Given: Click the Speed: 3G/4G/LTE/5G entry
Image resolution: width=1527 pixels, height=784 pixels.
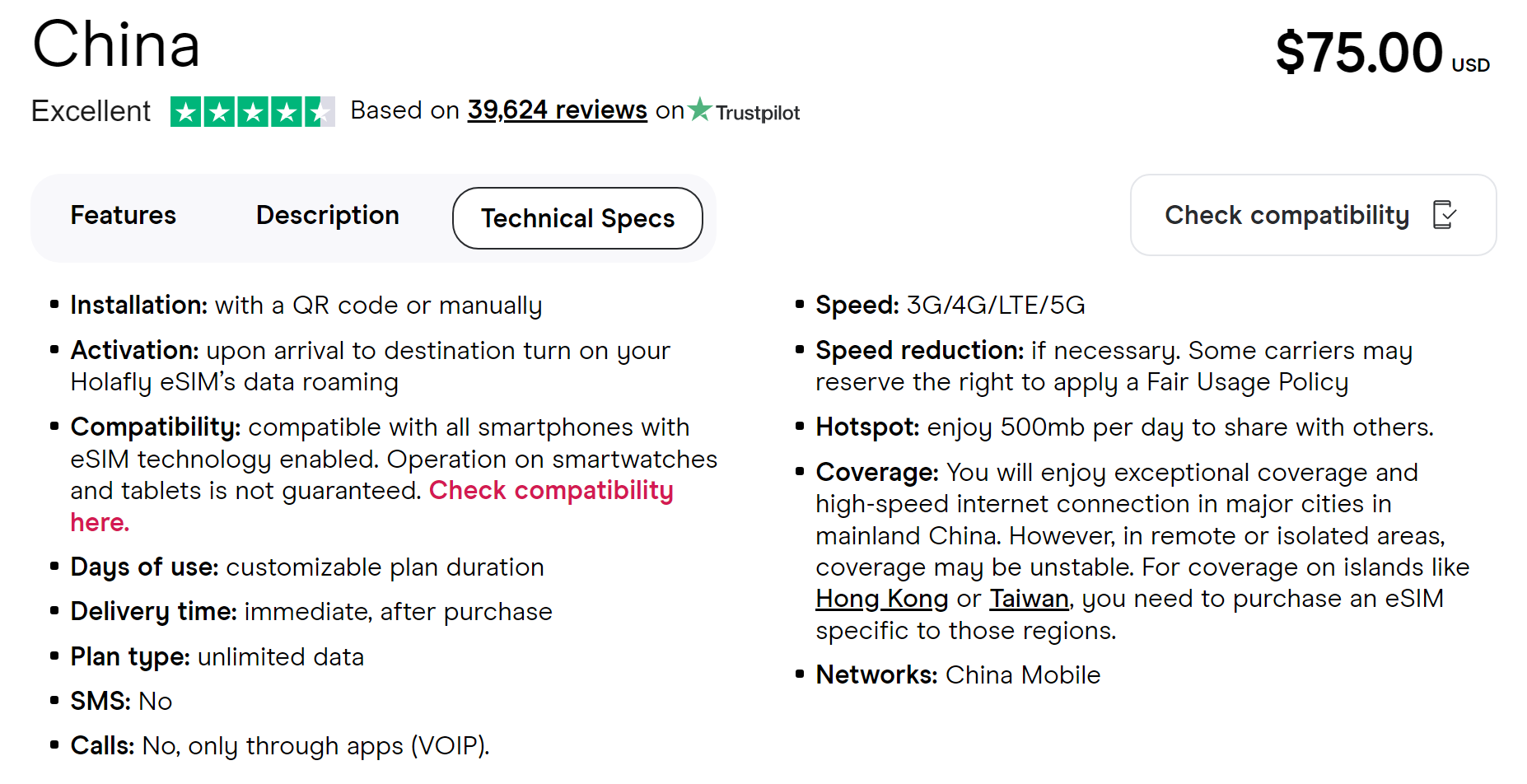Looking at the screenshot, I should pyautogui.click(x=950, y=306).
